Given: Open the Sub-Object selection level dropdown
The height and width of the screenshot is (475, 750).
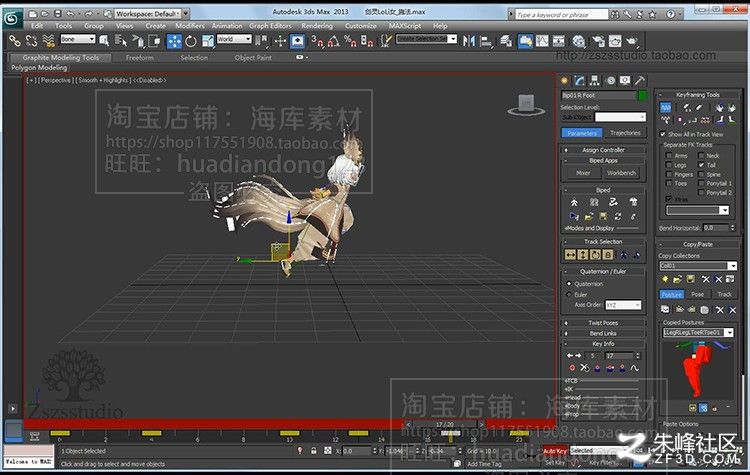Looking at the screenshot, I should click(620, 117).
